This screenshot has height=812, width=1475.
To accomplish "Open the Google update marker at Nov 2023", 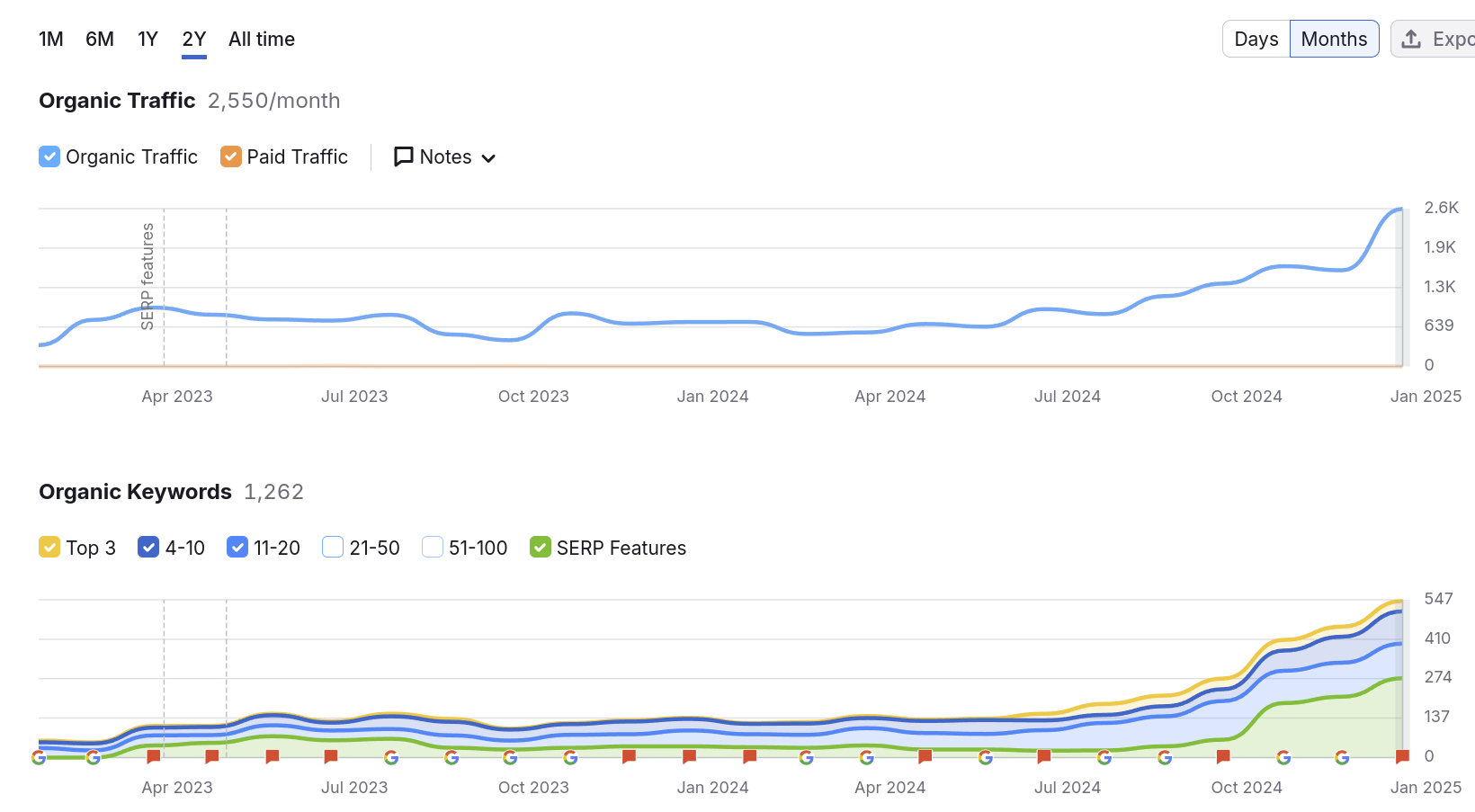I will tap(570, 757).
